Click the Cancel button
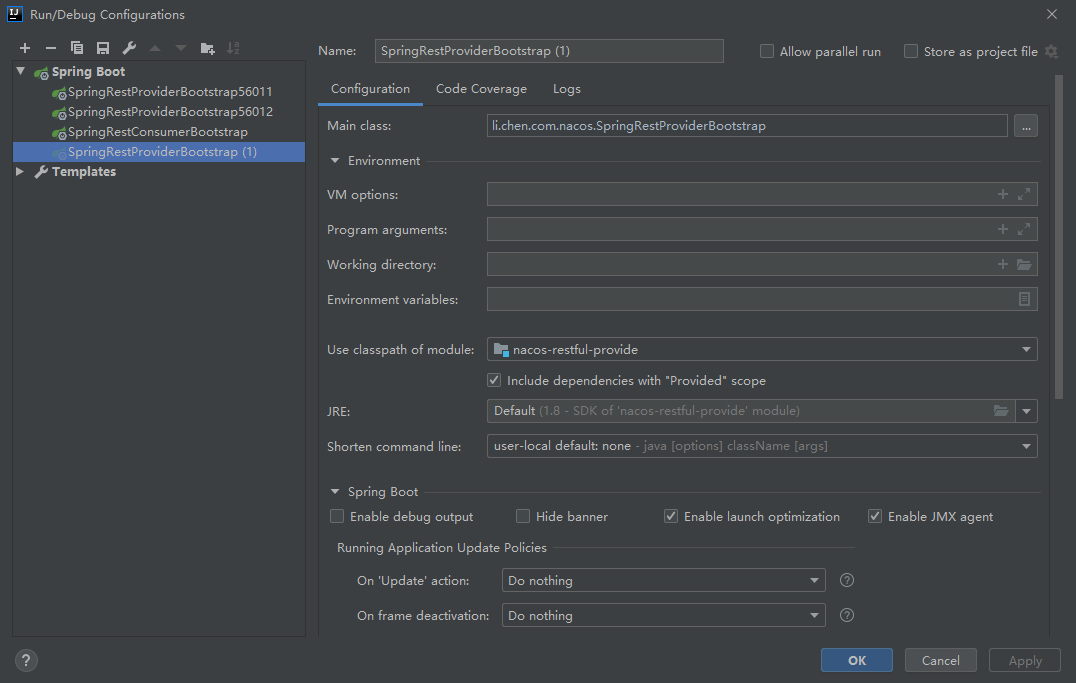This screenshot has height=683, width=1076. pos(940,660)
